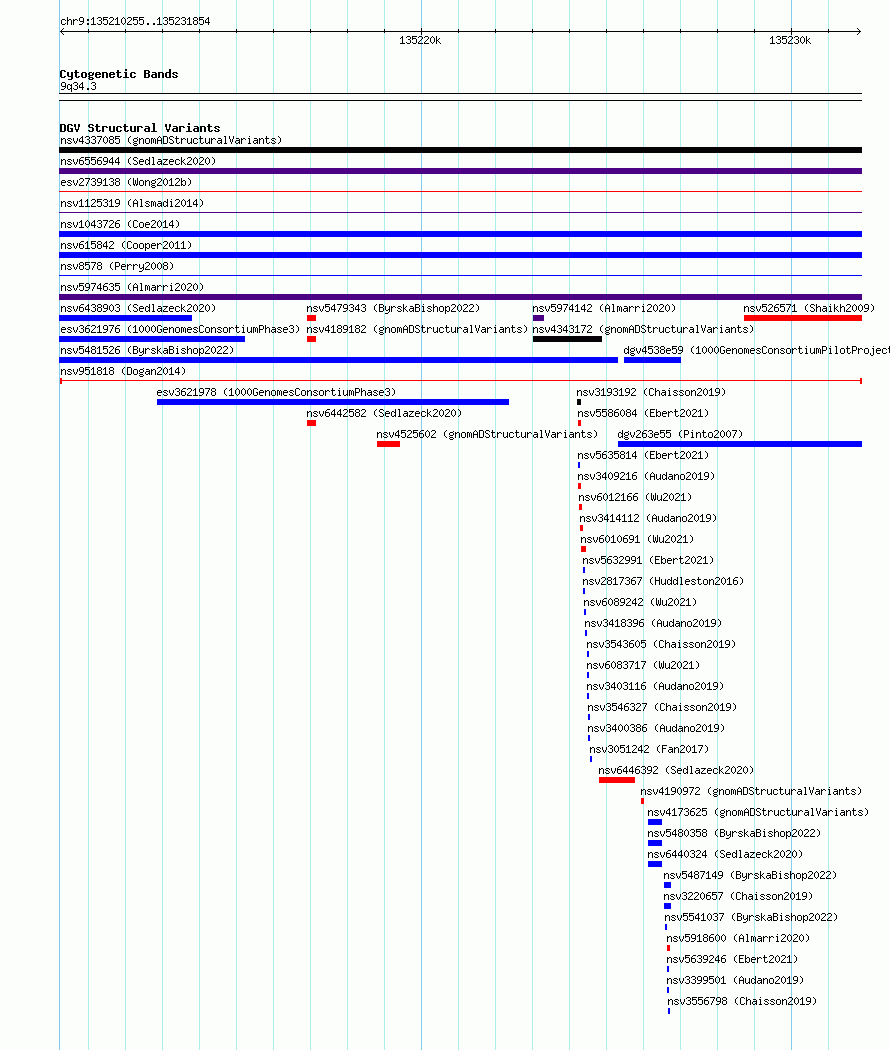Click nsv3418396 (Audano2019) label
The height and width of the screenshot is (1050, 890).
pos(653,623)
